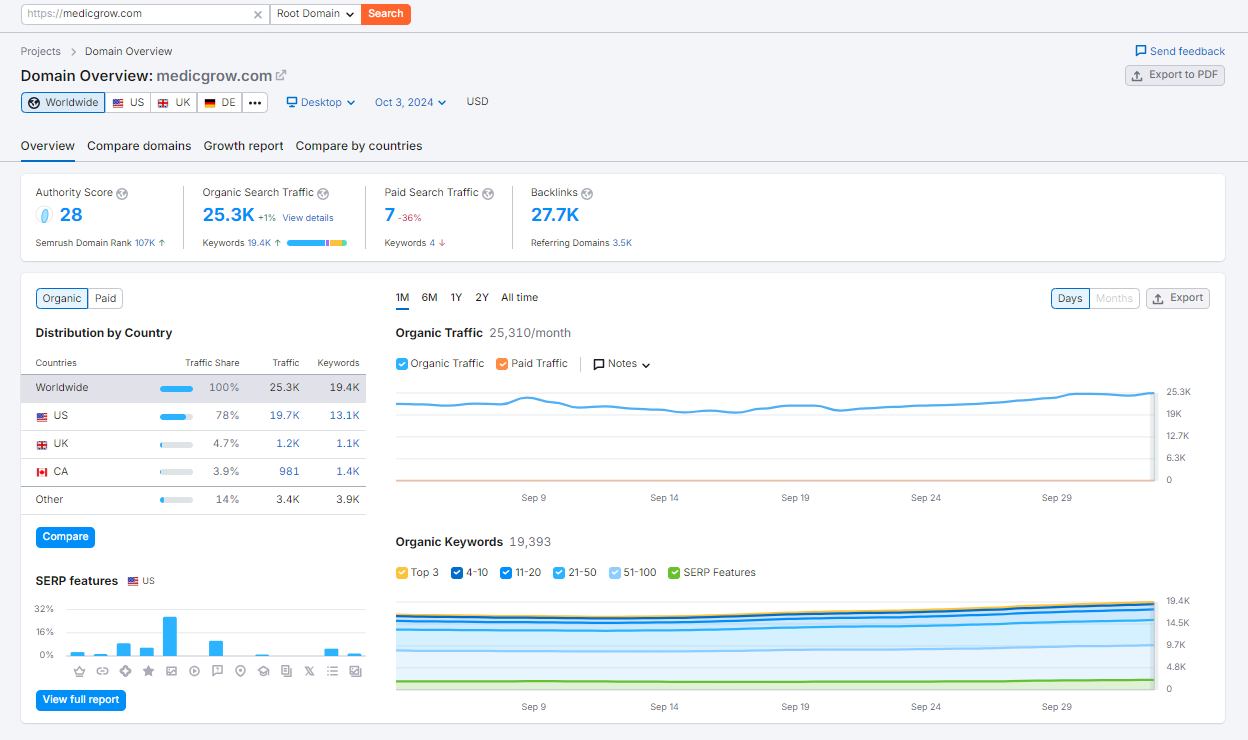Click the external link icon beside medicgrow.com
The width and height of the screenshot is (1248, 740).
pyautogui.click(x=281, y=76)
